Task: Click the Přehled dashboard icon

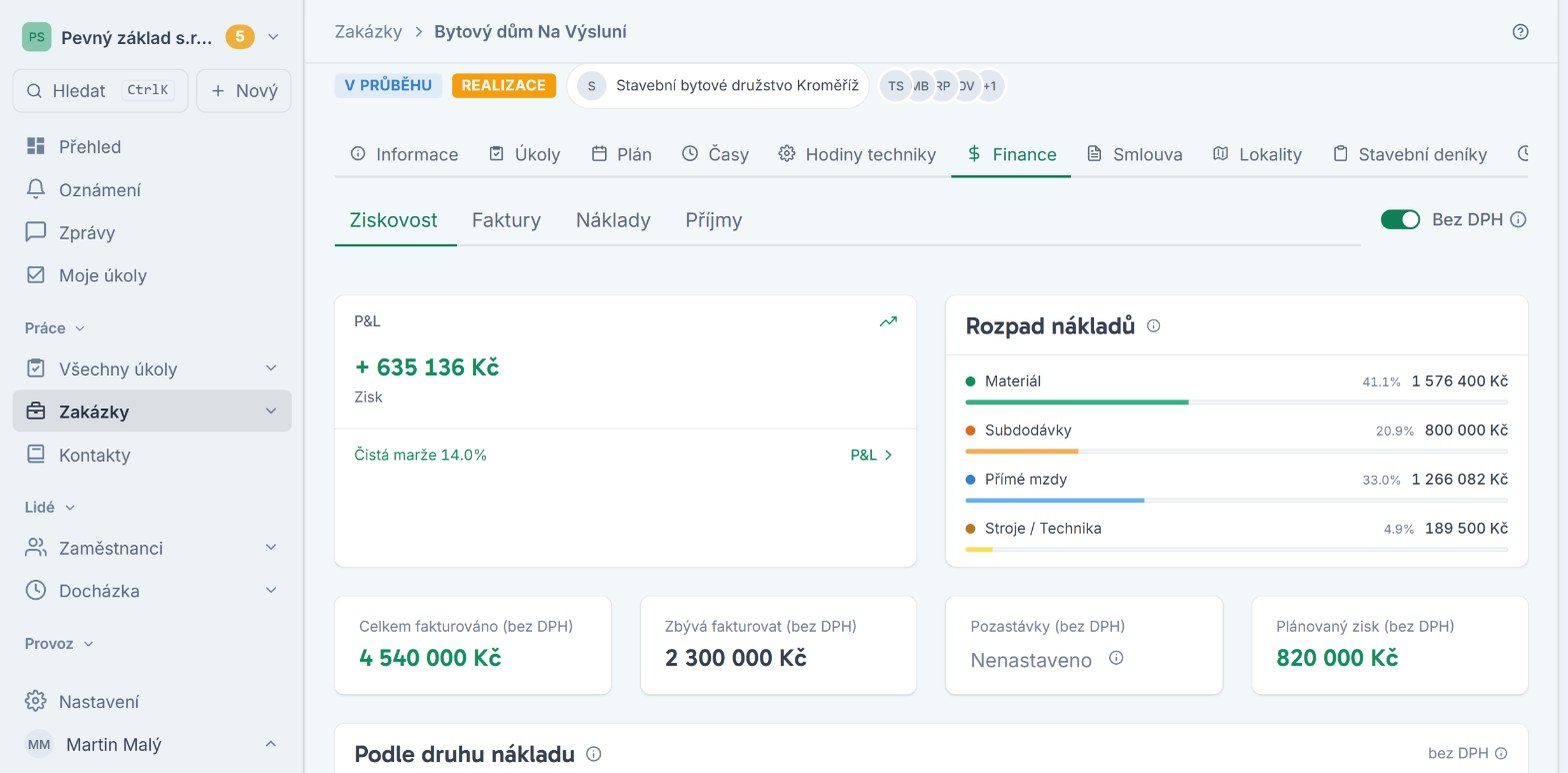Action: coord(36,147)
